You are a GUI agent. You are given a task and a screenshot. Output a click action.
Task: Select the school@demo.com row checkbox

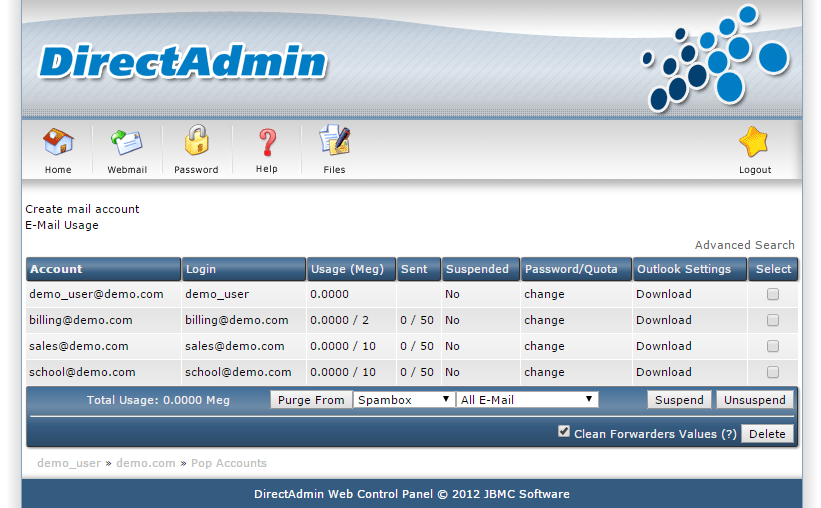click(x=773, y=372)
